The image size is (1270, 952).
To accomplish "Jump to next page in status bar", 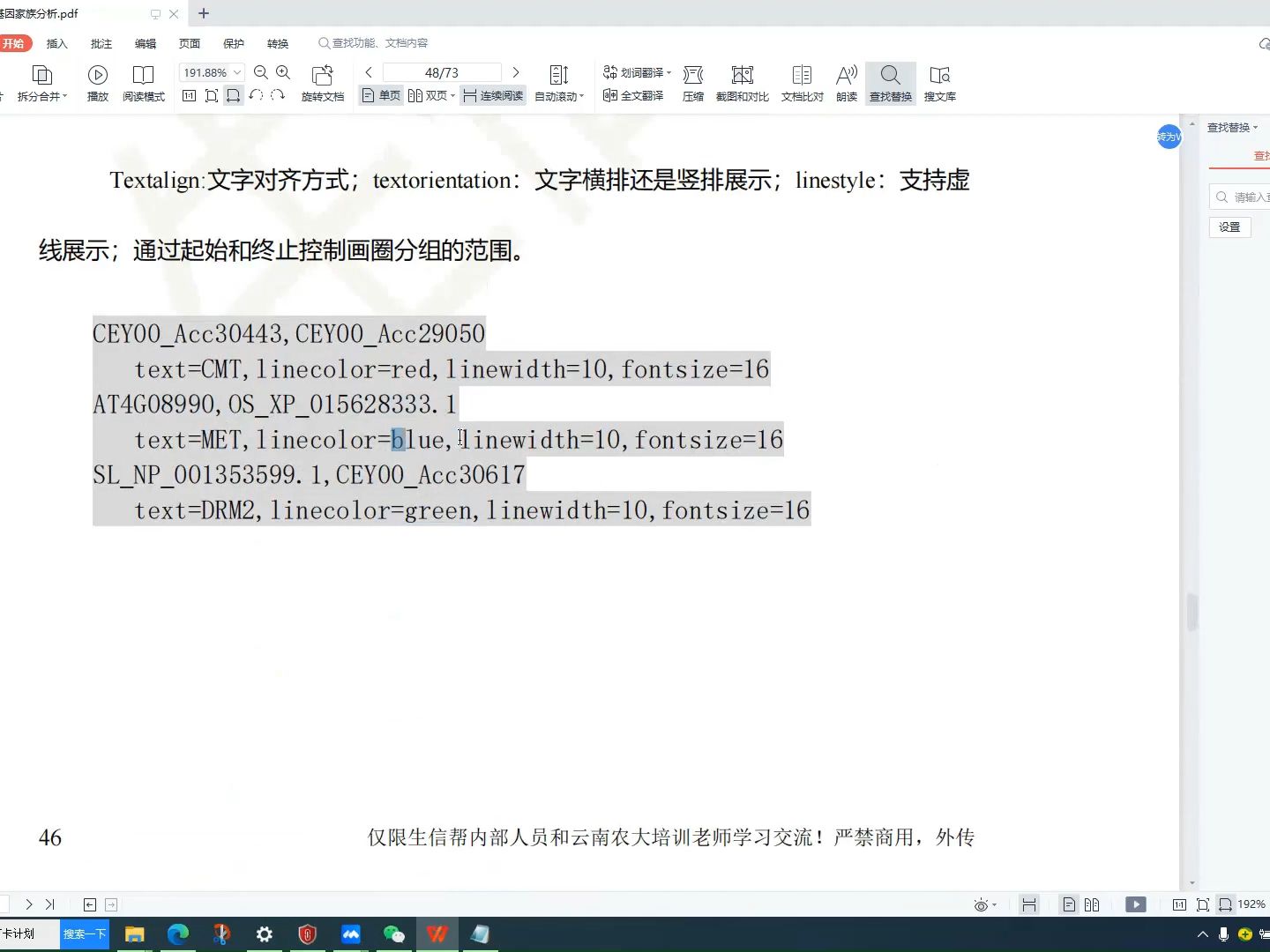I will 29,904.
